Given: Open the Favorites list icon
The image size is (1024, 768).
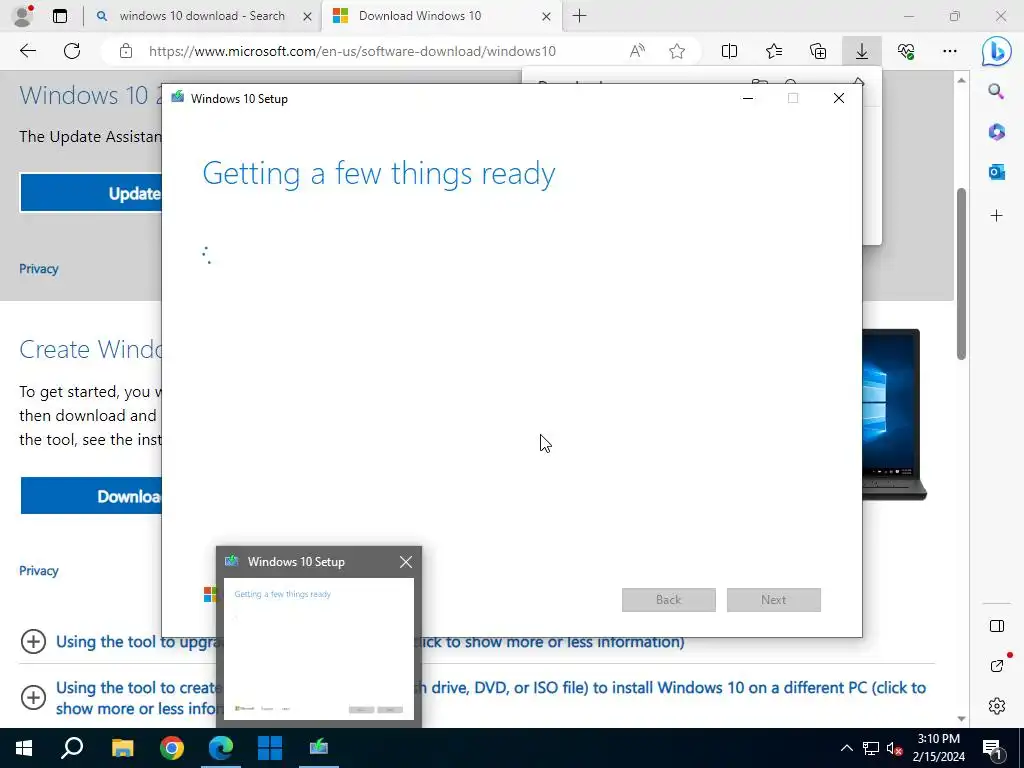Looking at the screenshot, I should pyautogui.click(x=774, y=51).
